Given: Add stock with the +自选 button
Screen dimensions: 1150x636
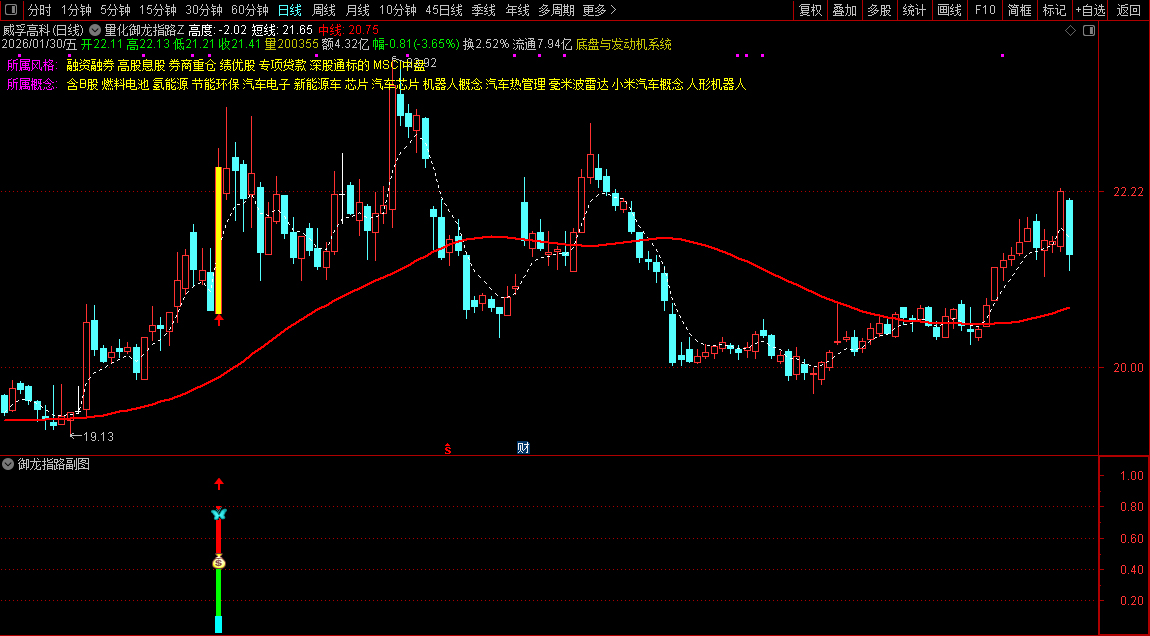Looking at the screenshot, I should 1091,10.
